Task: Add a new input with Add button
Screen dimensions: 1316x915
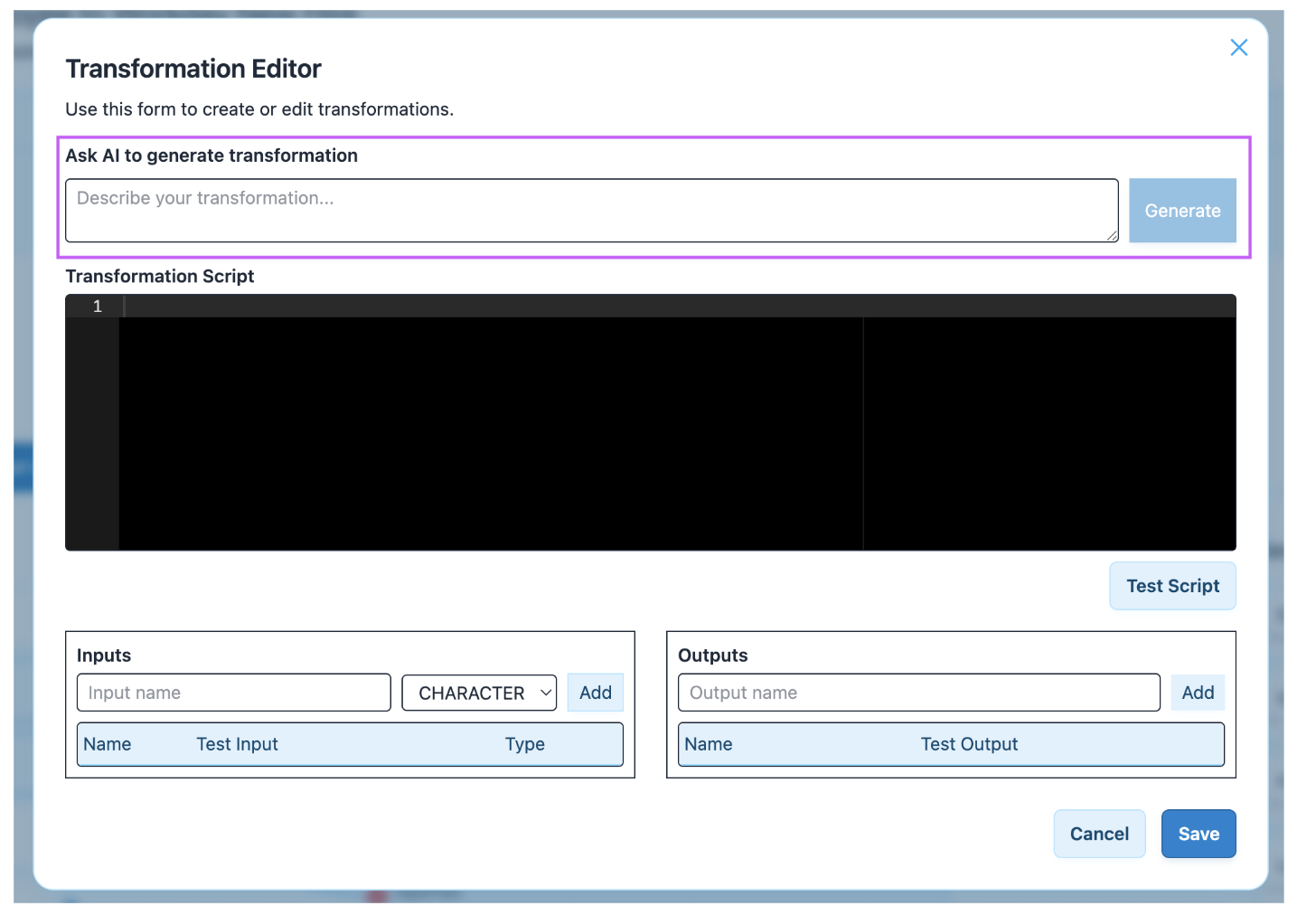Action: [x=596, y=693]
